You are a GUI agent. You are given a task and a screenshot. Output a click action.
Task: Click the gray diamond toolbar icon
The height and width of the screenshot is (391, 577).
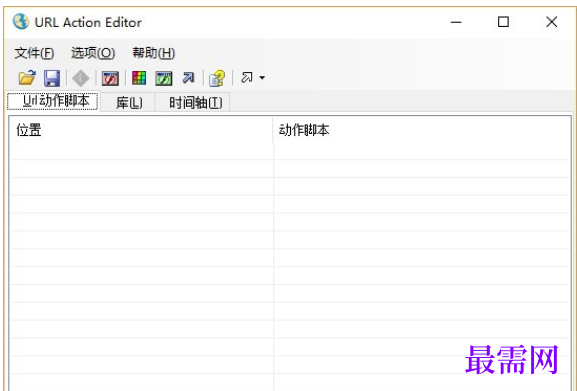click(81, 78)
